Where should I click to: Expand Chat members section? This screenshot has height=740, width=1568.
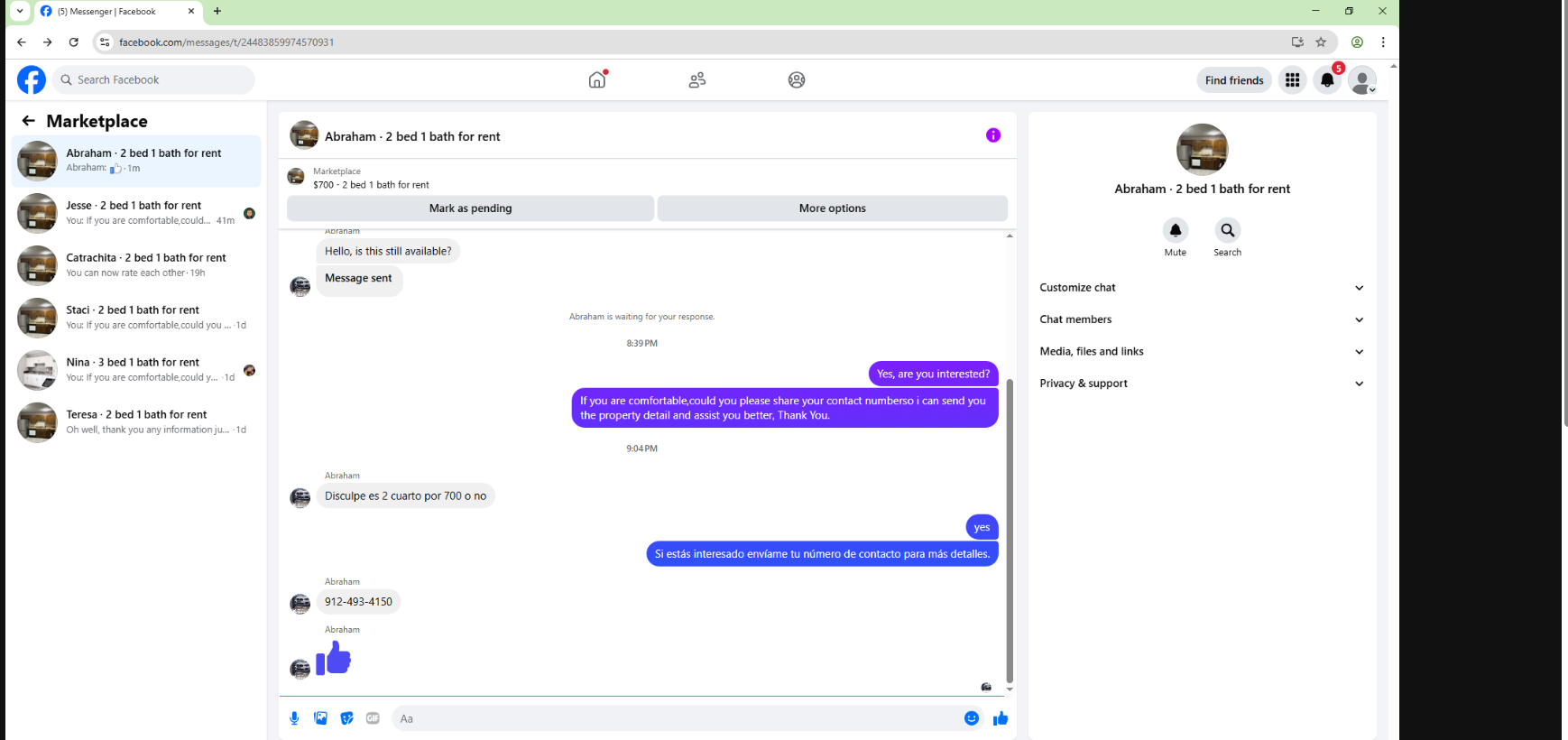[1202, 319]
